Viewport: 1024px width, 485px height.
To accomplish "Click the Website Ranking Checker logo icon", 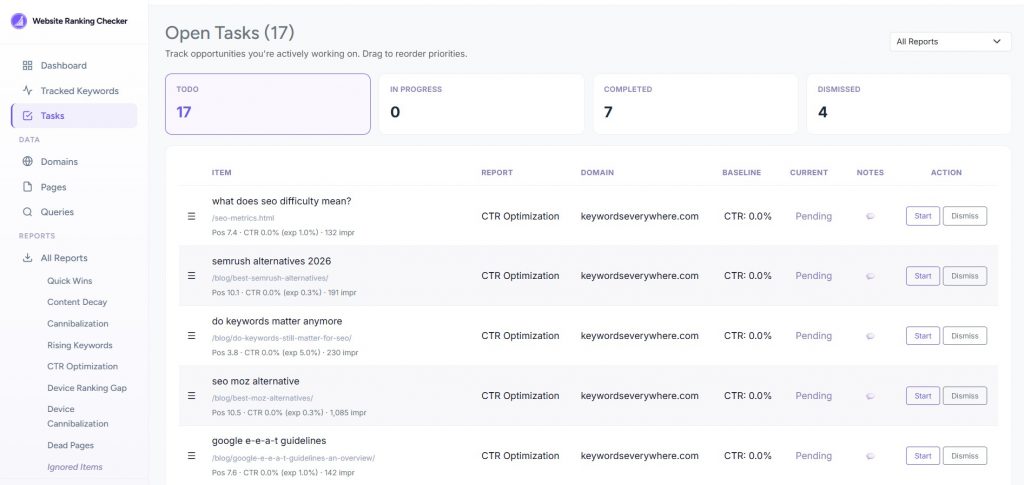I will coord(19,21).
